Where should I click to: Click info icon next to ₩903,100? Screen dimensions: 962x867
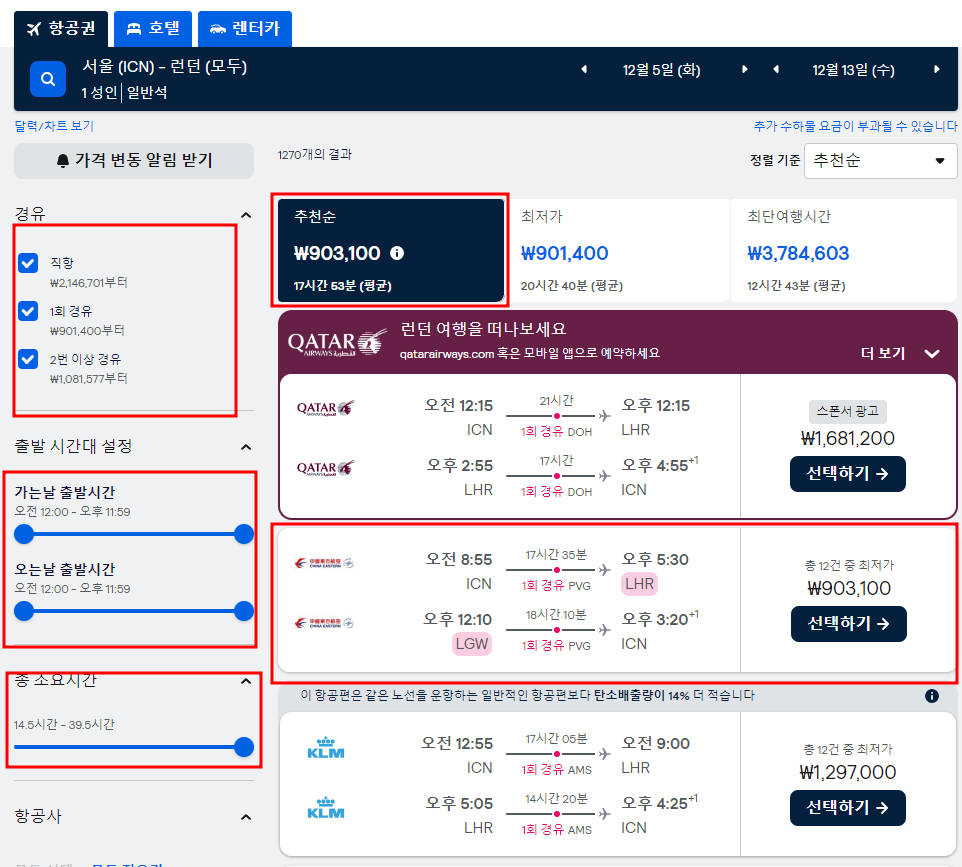397,253
